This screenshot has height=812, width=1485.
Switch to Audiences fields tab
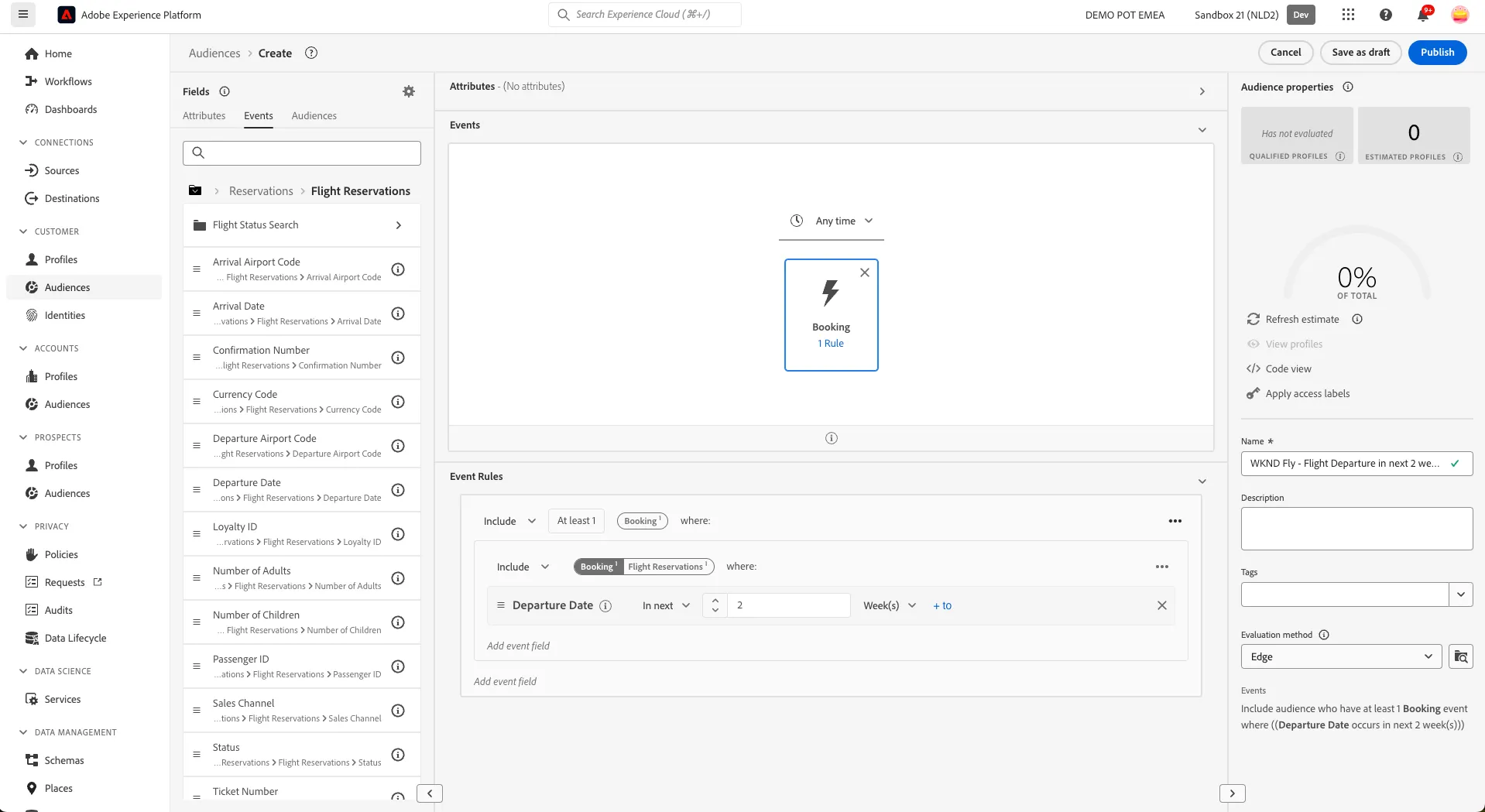(314, 115)
